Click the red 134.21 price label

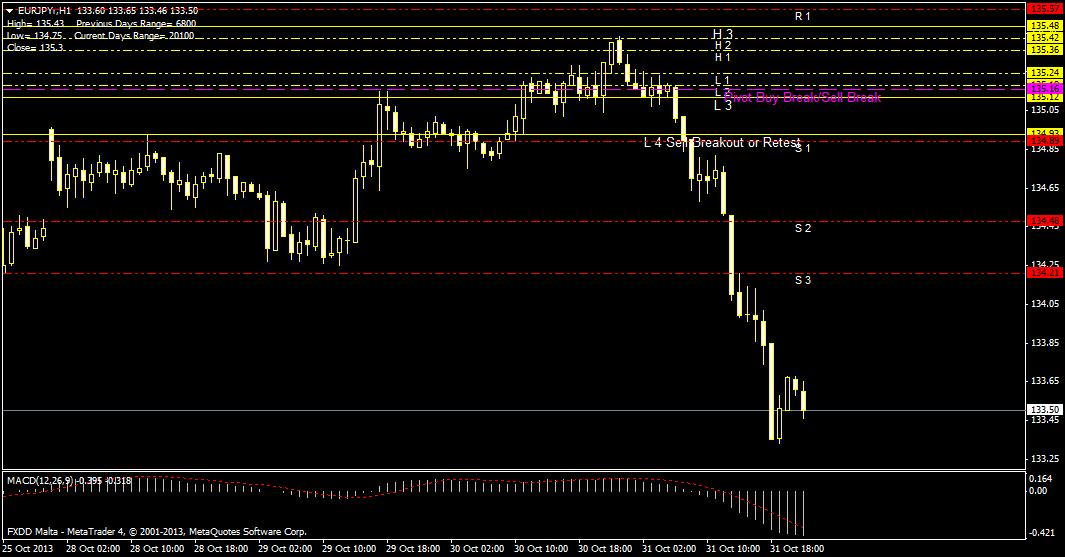1045,272
